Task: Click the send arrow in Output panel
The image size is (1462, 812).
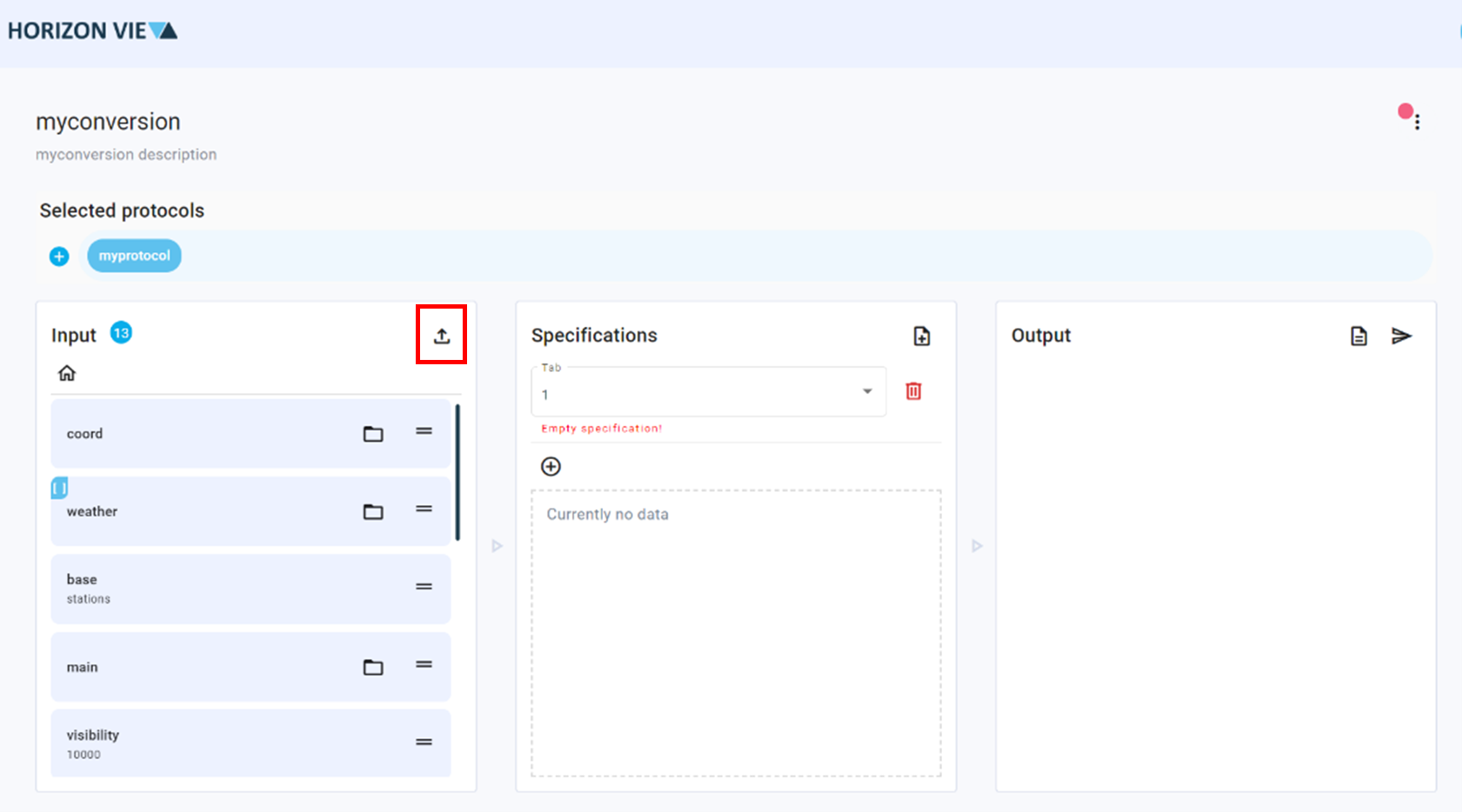Action: [1401, 336]
